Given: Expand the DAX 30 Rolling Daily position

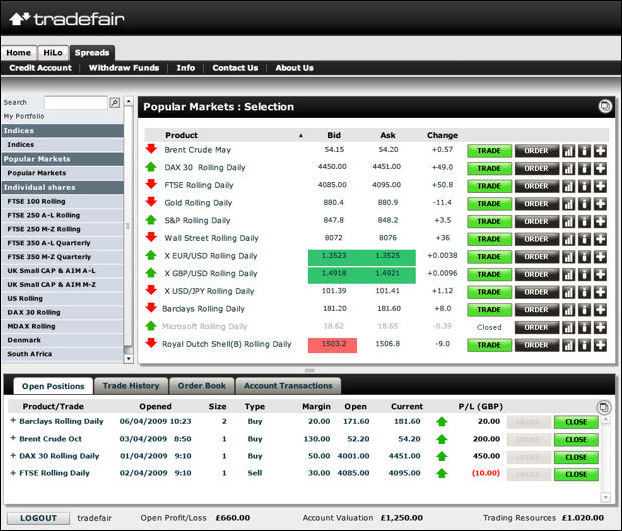Looking at the screenshot, I should point(14,456).
